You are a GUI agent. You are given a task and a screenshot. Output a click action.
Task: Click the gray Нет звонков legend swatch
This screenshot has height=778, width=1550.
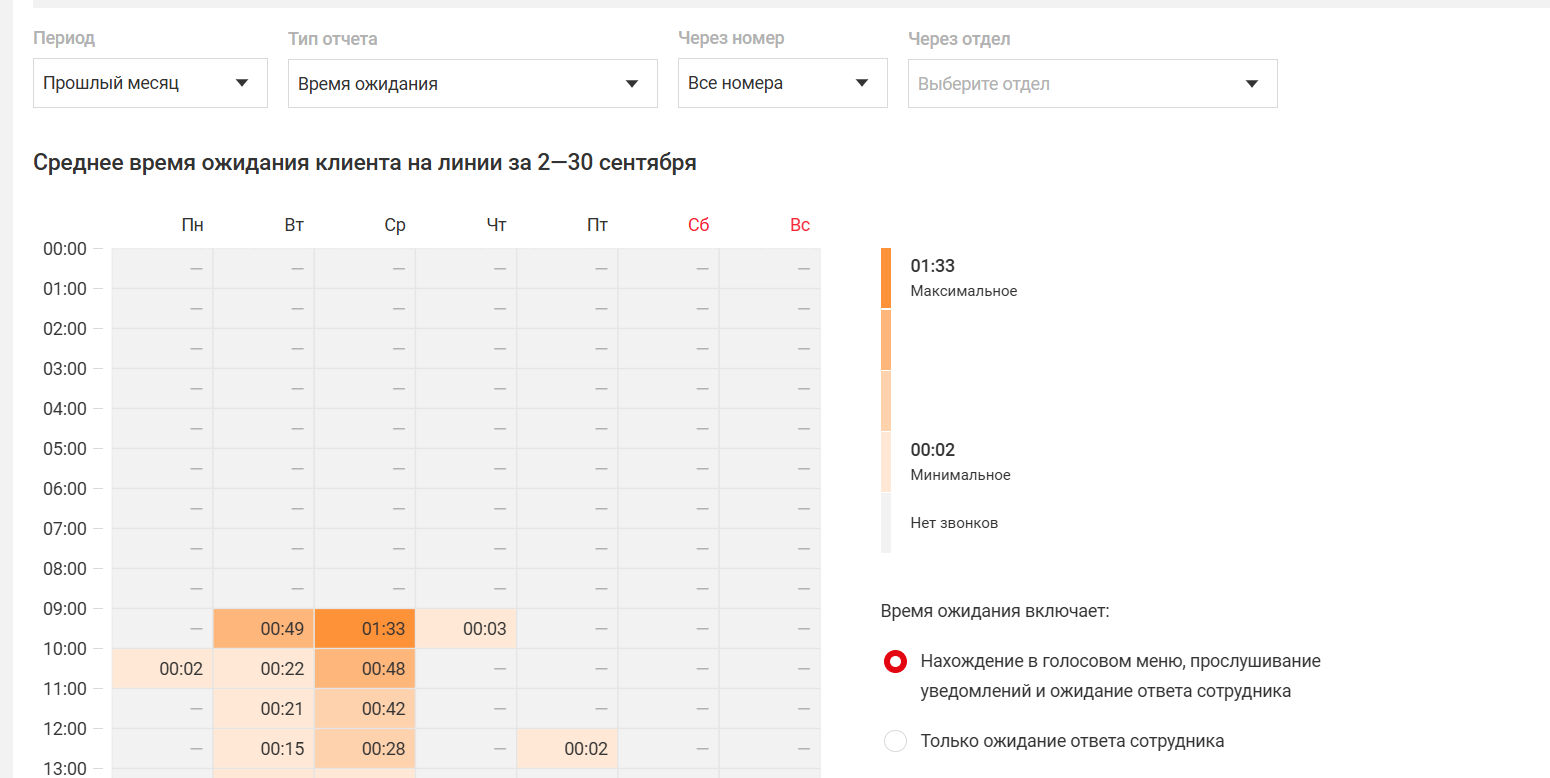[886, 522]
